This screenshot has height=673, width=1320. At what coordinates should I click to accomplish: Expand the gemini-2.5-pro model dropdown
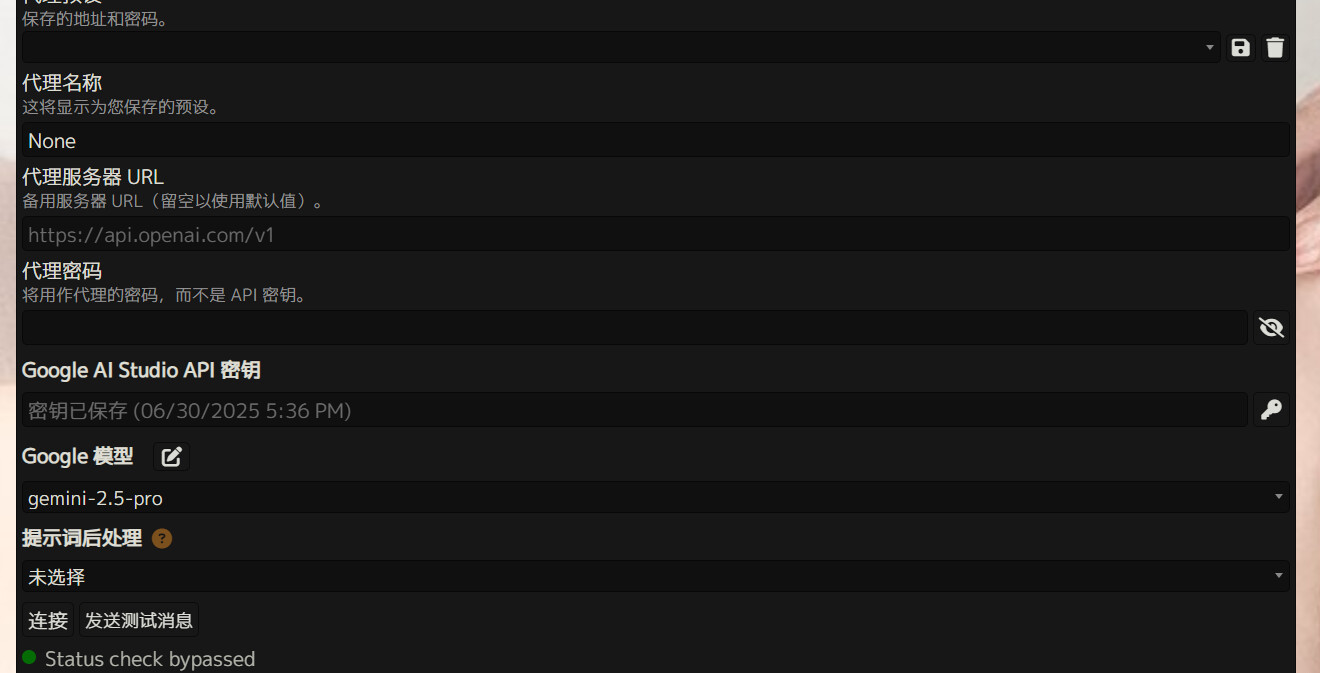click(x=655, y=498)
